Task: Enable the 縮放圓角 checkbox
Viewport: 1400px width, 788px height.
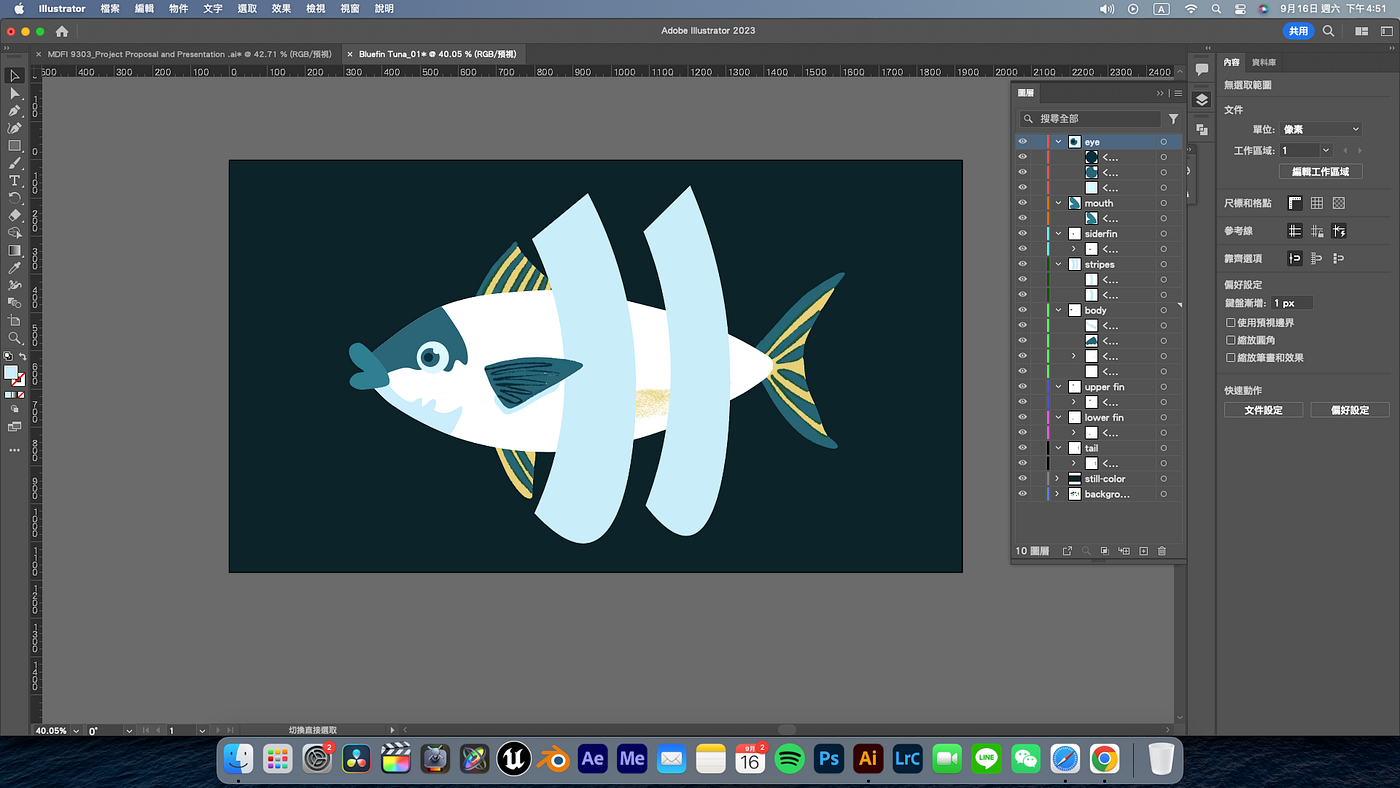Action: (1230, 340)
